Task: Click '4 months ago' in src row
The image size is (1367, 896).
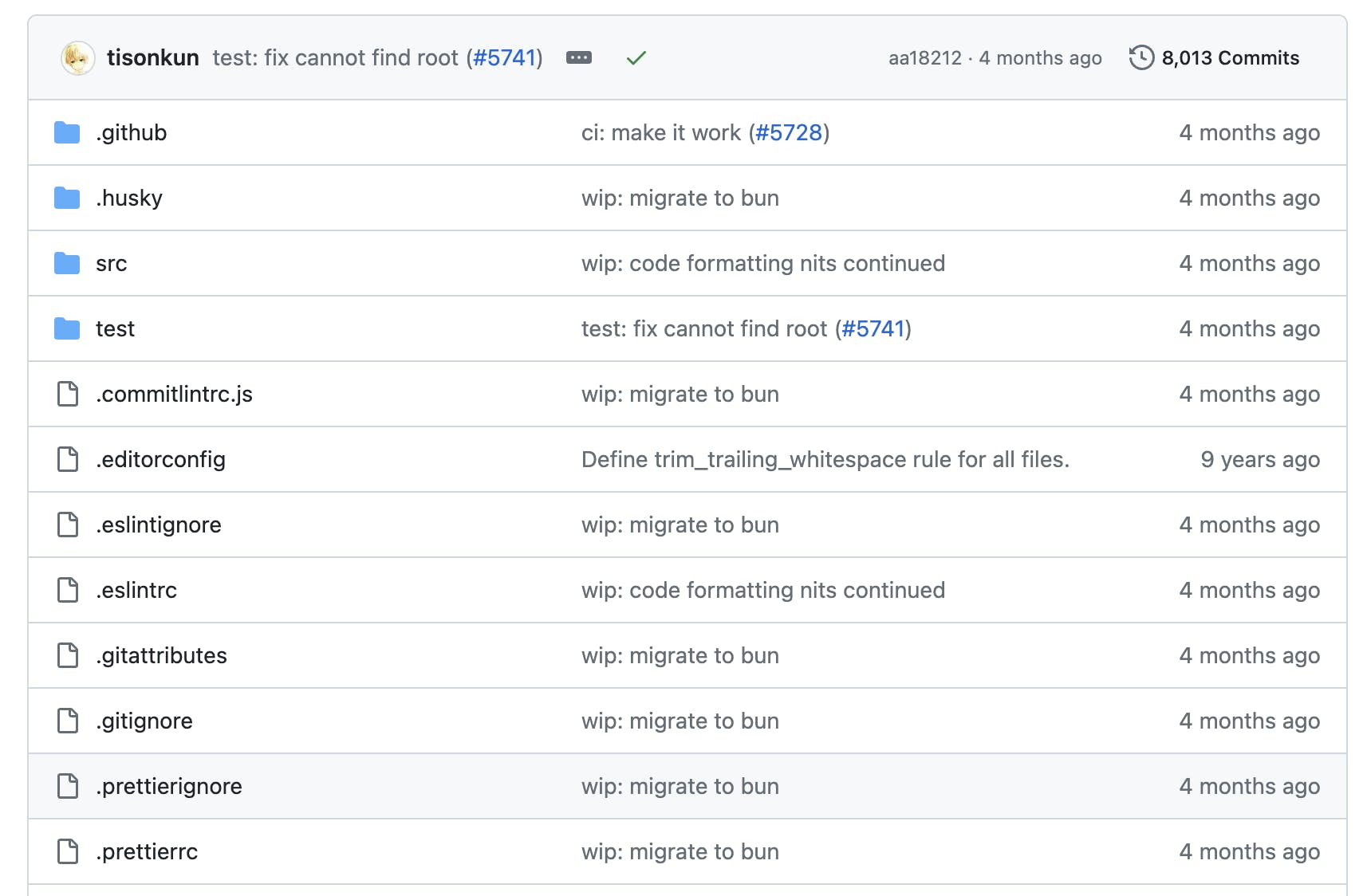Action: [x=1250, y=263]
